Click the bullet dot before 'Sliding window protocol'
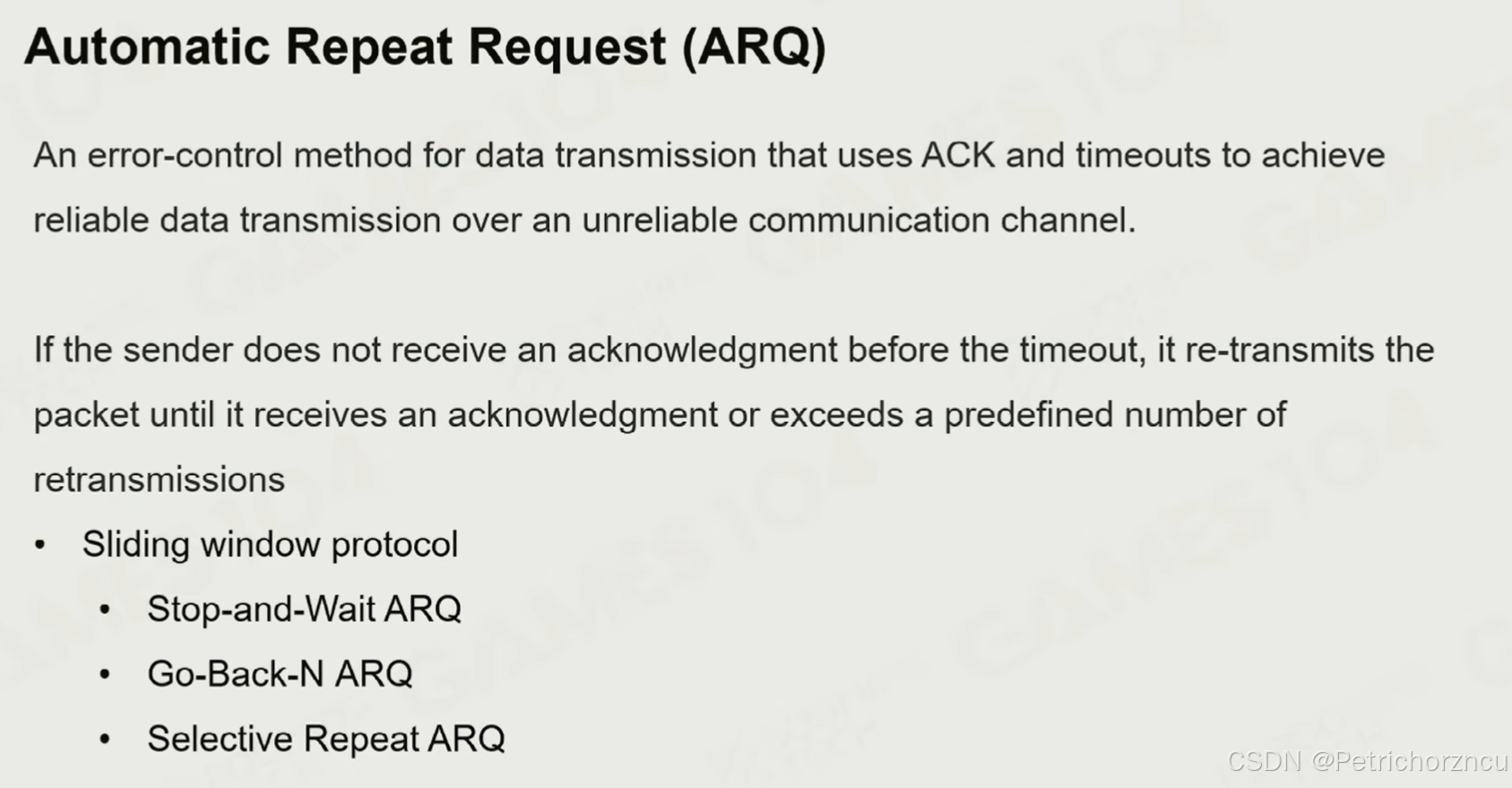The width and height of the screenshot is (1512, 788). tap(39, 545)
